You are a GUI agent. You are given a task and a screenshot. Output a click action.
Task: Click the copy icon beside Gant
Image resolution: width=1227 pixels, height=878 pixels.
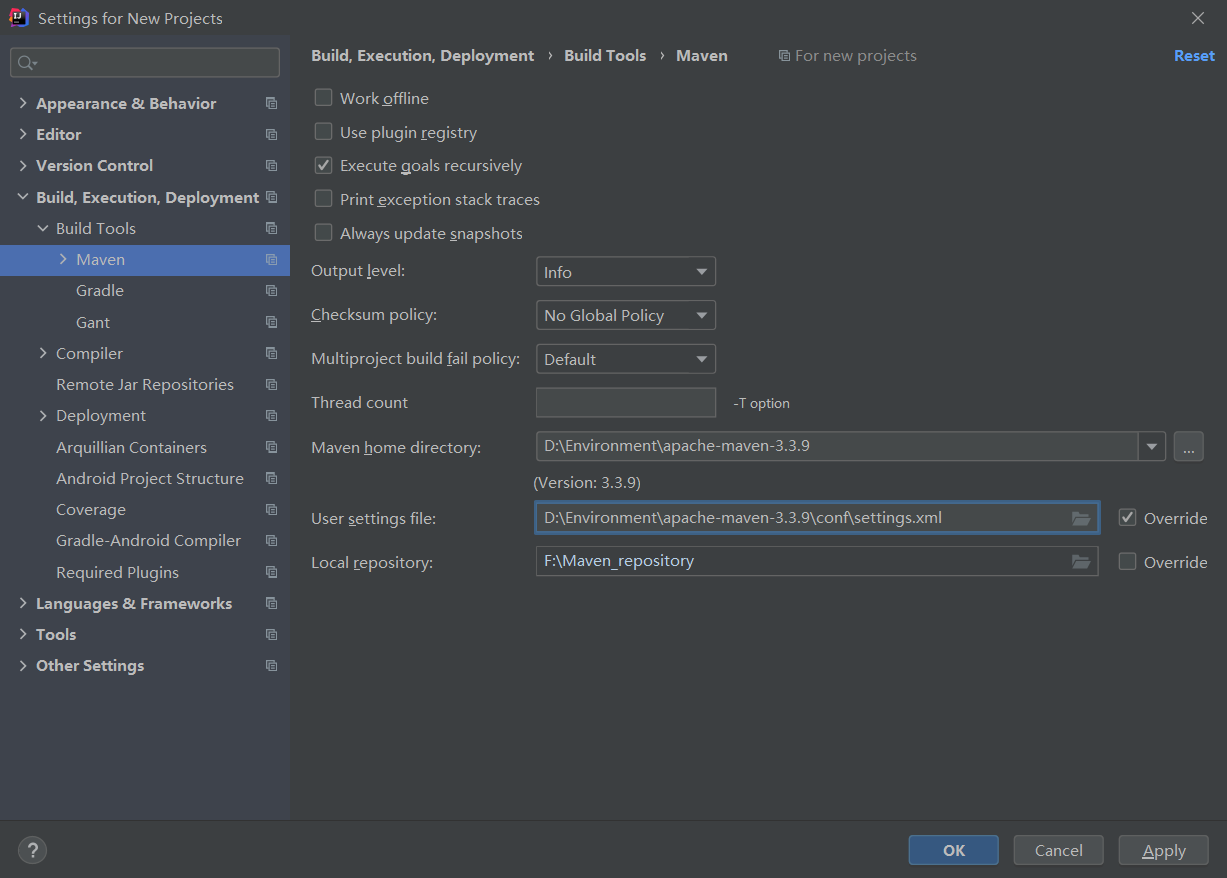point(271,322)
